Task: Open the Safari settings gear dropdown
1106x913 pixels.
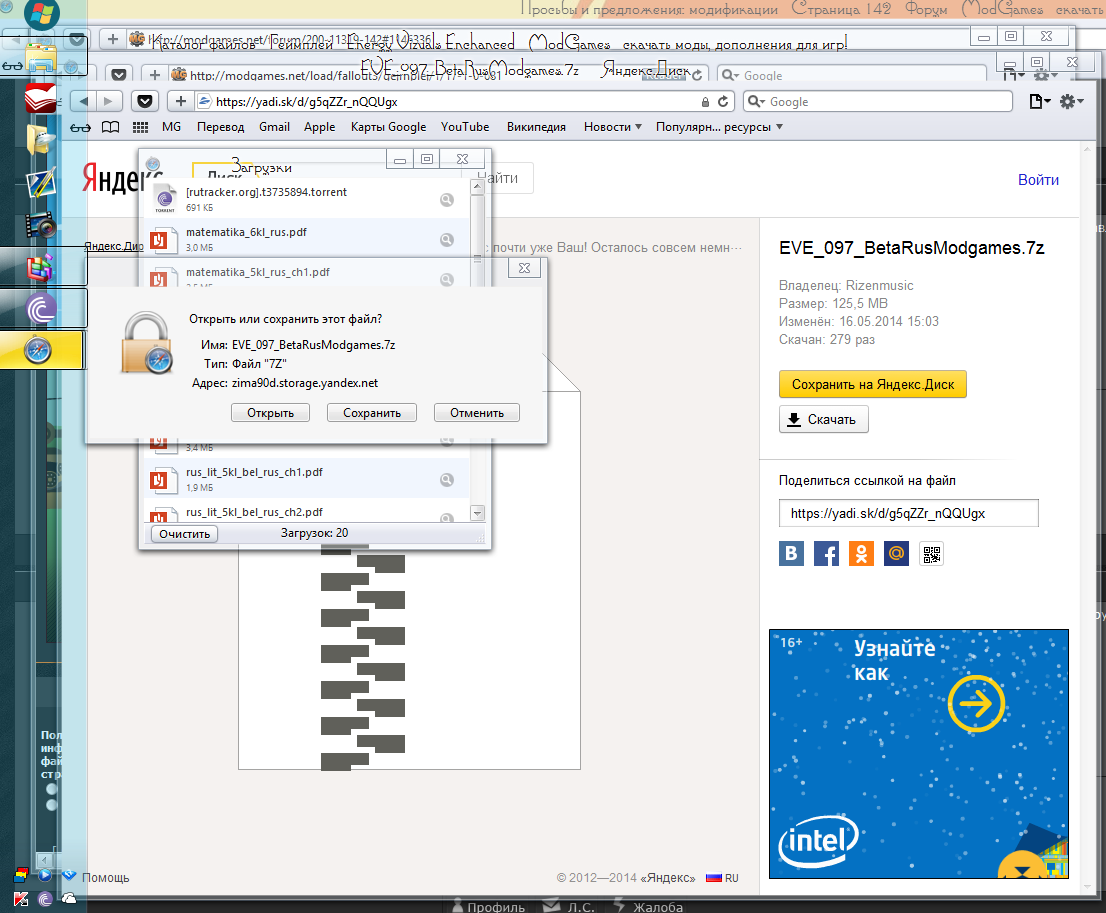Action: 1071,102
